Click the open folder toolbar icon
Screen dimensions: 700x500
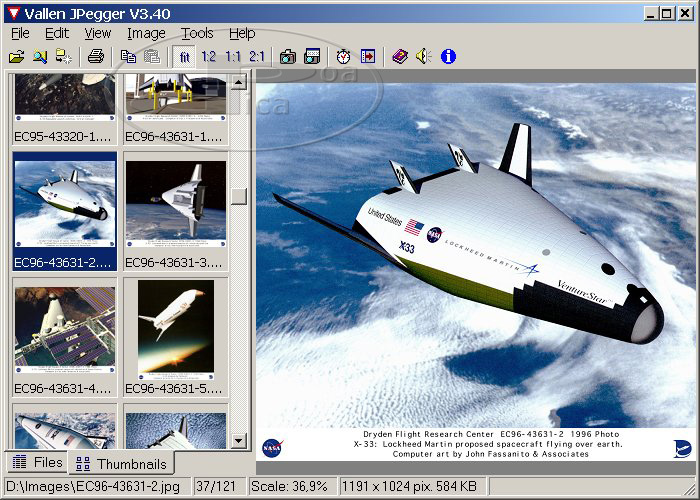pos(17,56)
